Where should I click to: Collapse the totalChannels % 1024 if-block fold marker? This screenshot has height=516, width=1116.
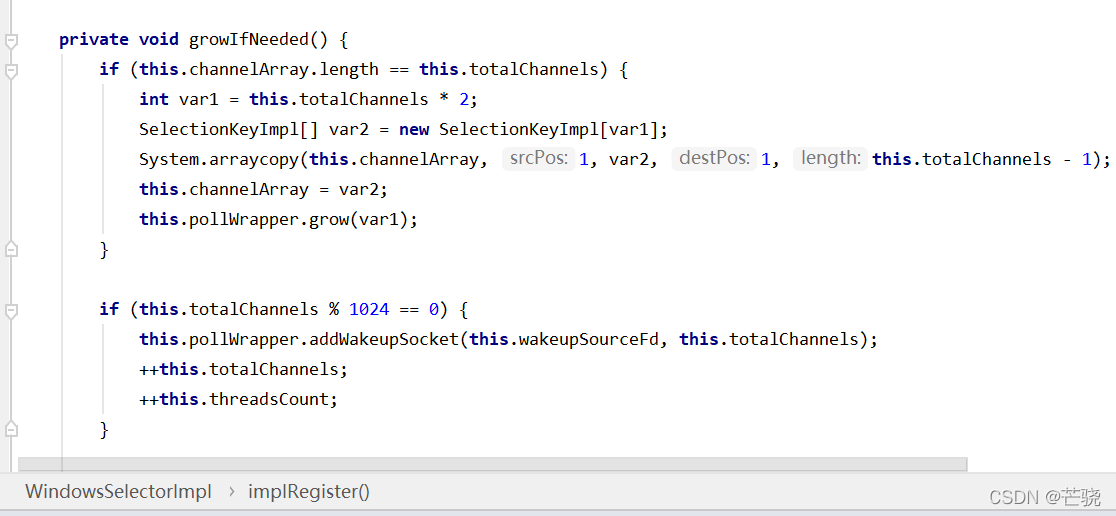coord(10,311)
